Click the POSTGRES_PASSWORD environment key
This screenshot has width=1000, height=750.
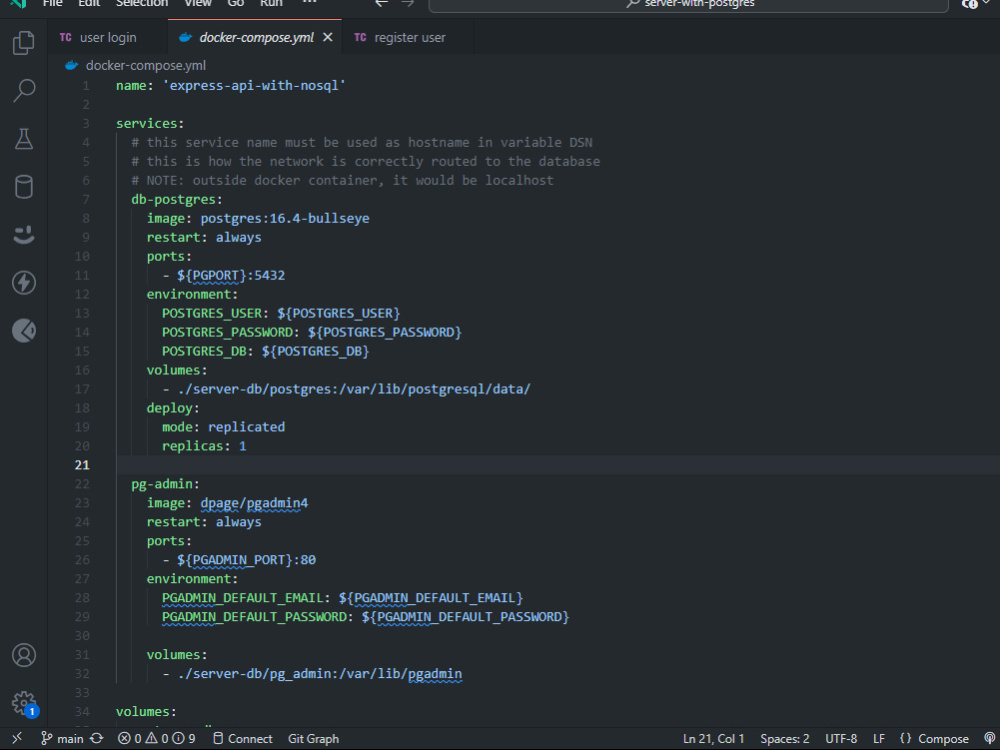click(227, 332)
